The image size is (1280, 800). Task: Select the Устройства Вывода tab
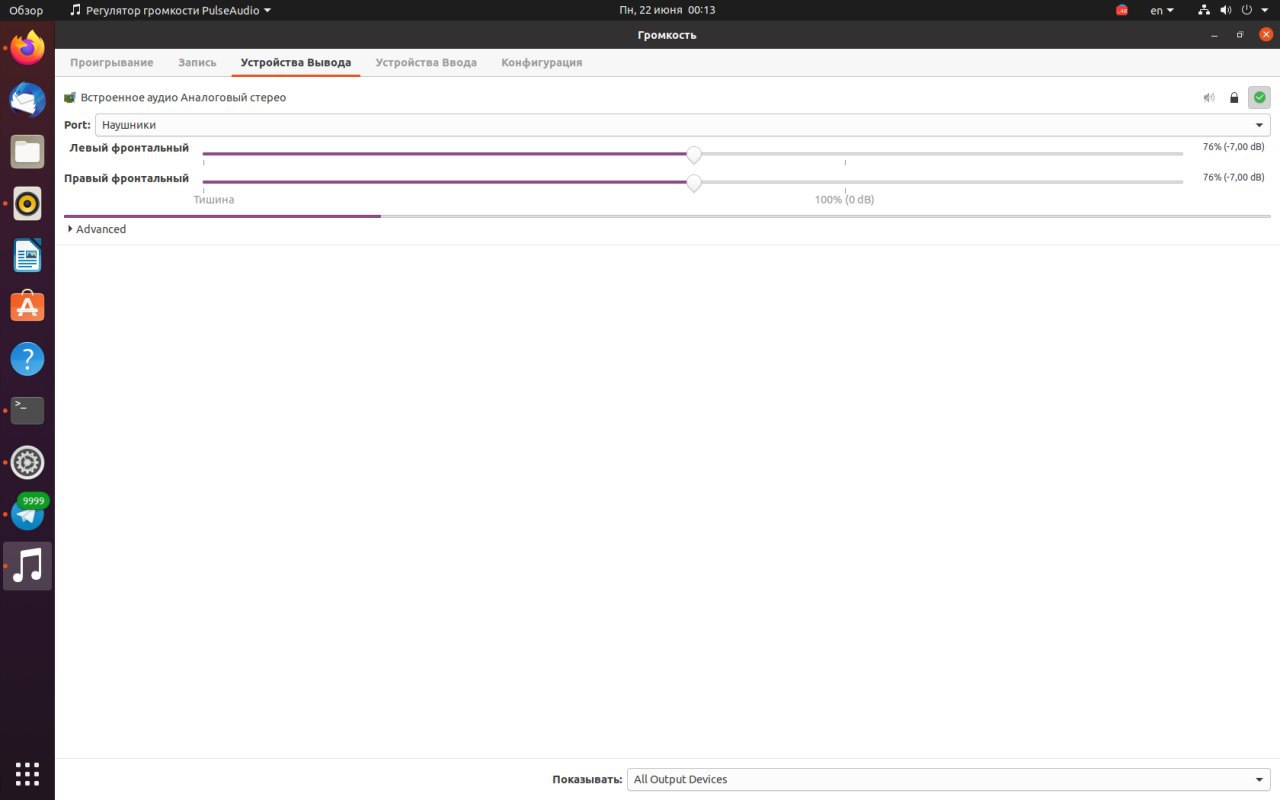[x=296, y=62]
